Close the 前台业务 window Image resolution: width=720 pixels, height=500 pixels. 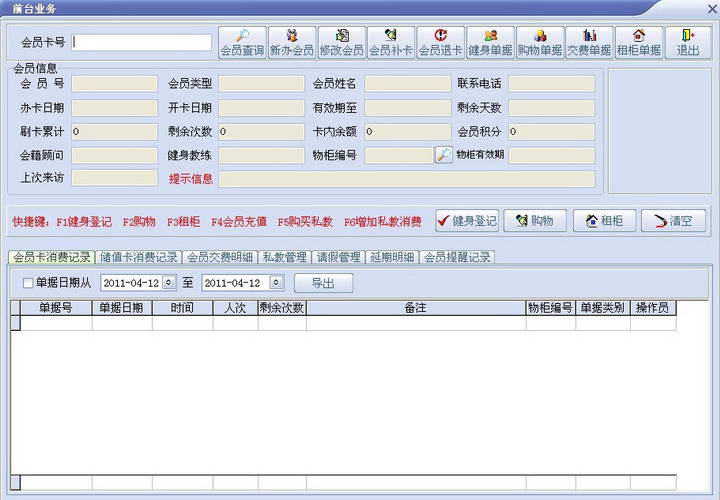coord(711,9)
